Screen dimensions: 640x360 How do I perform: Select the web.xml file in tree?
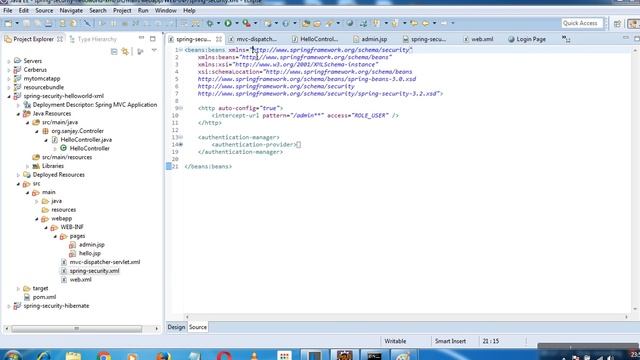click(x=80, y=280)
